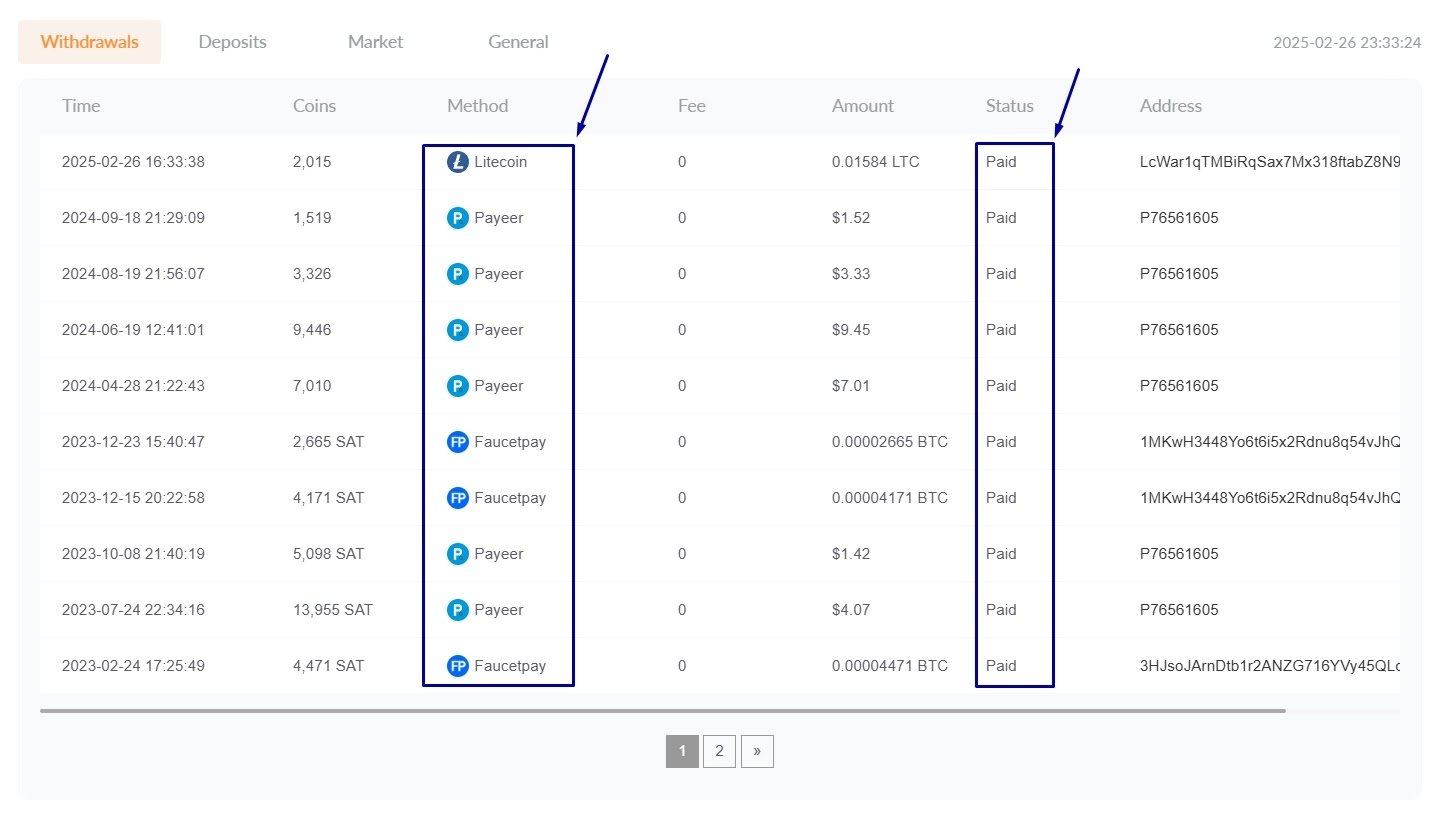Click the Payeer icon in the $1.52 row

(x=457, y=218)
